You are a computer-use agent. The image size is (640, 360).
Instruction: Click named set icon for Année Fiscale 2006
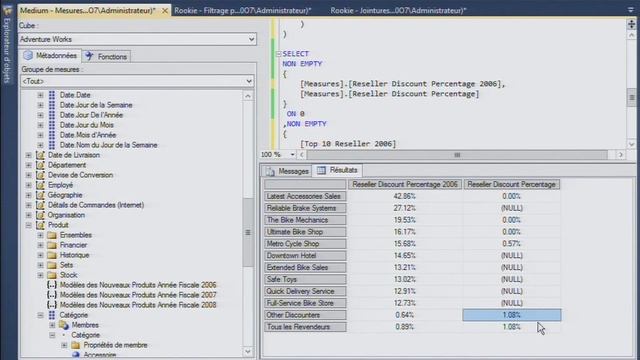click(x=52, y=285)
